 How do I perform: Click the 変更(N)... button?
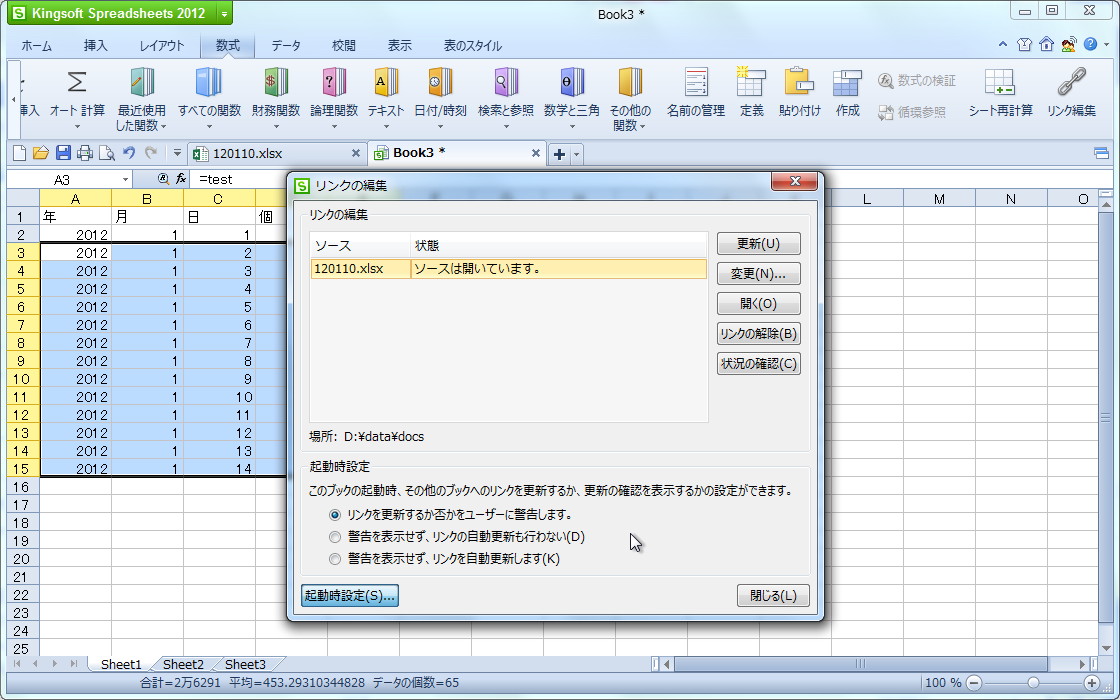click(758, 274)
